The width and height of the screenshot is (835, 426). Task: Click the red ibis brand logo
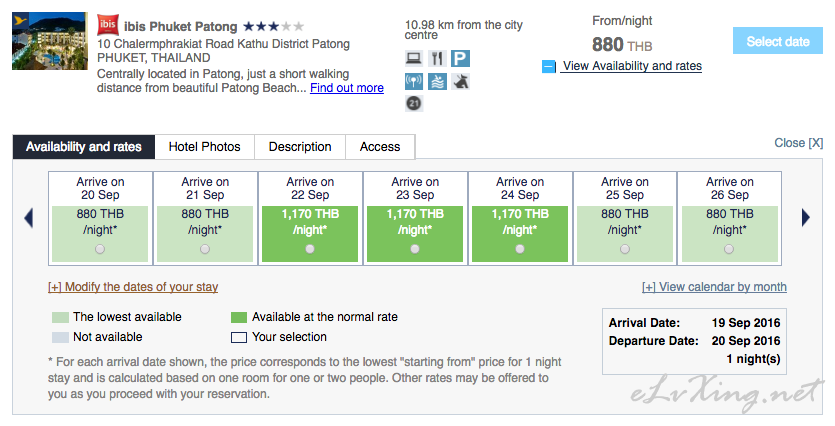click(108, 24)
